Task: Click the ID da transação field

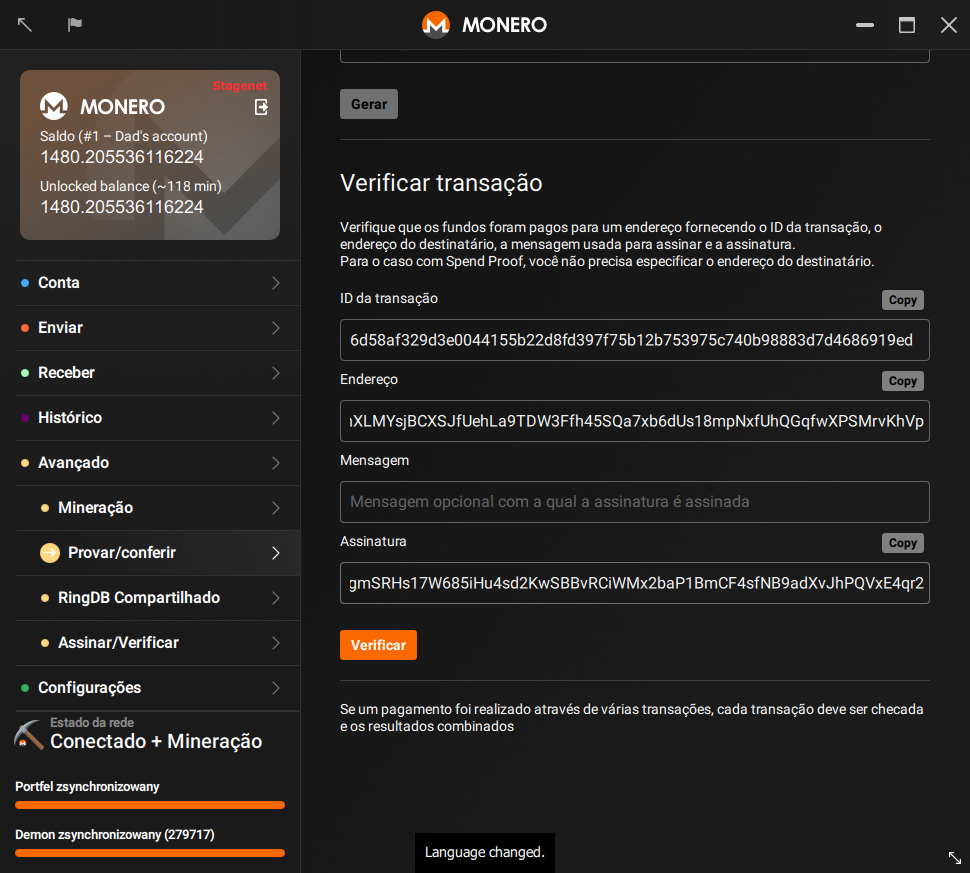Action: tap(635, 340)
